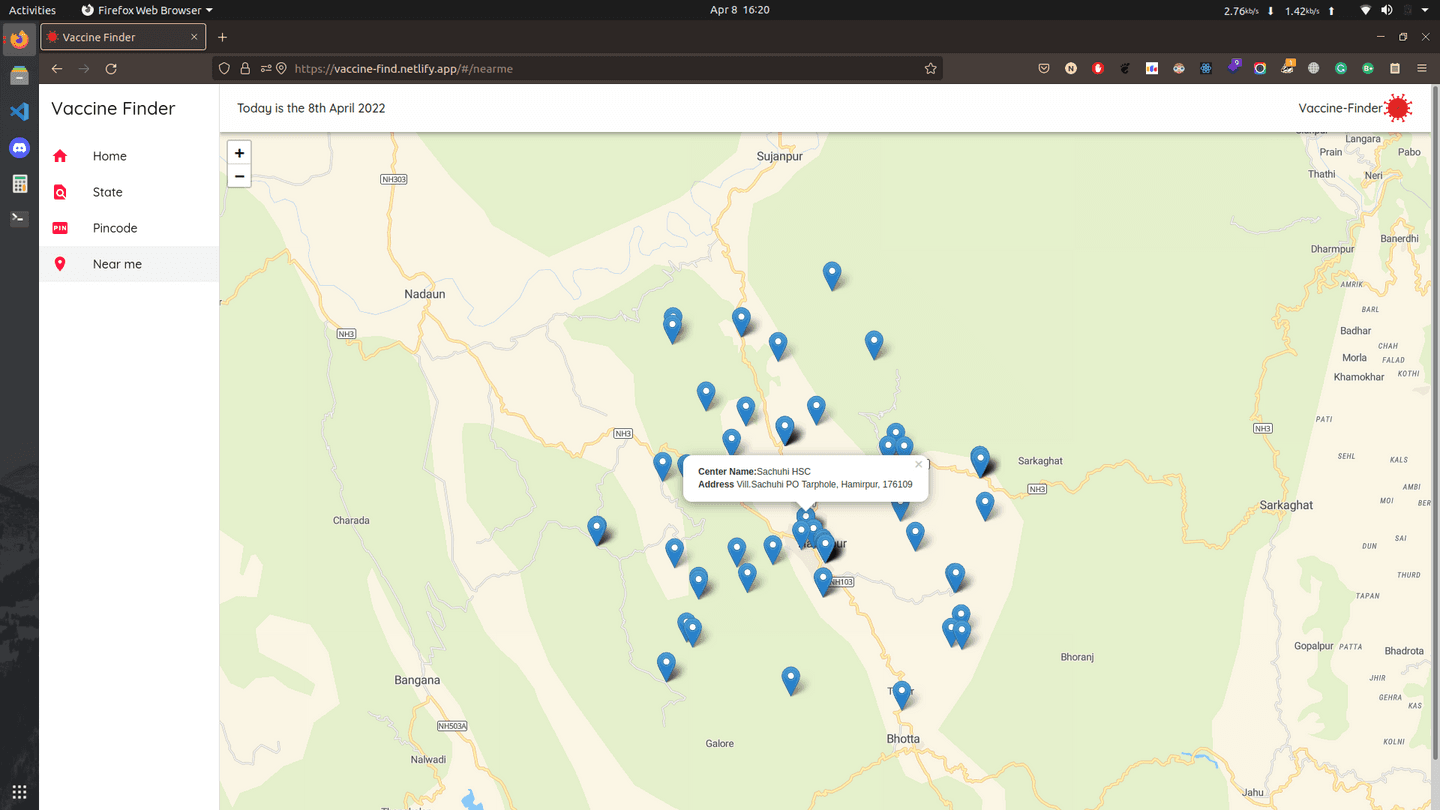Close the Vaccine Finder tab
Viewport: 1440px width, 810px height.
click(194, 37)
